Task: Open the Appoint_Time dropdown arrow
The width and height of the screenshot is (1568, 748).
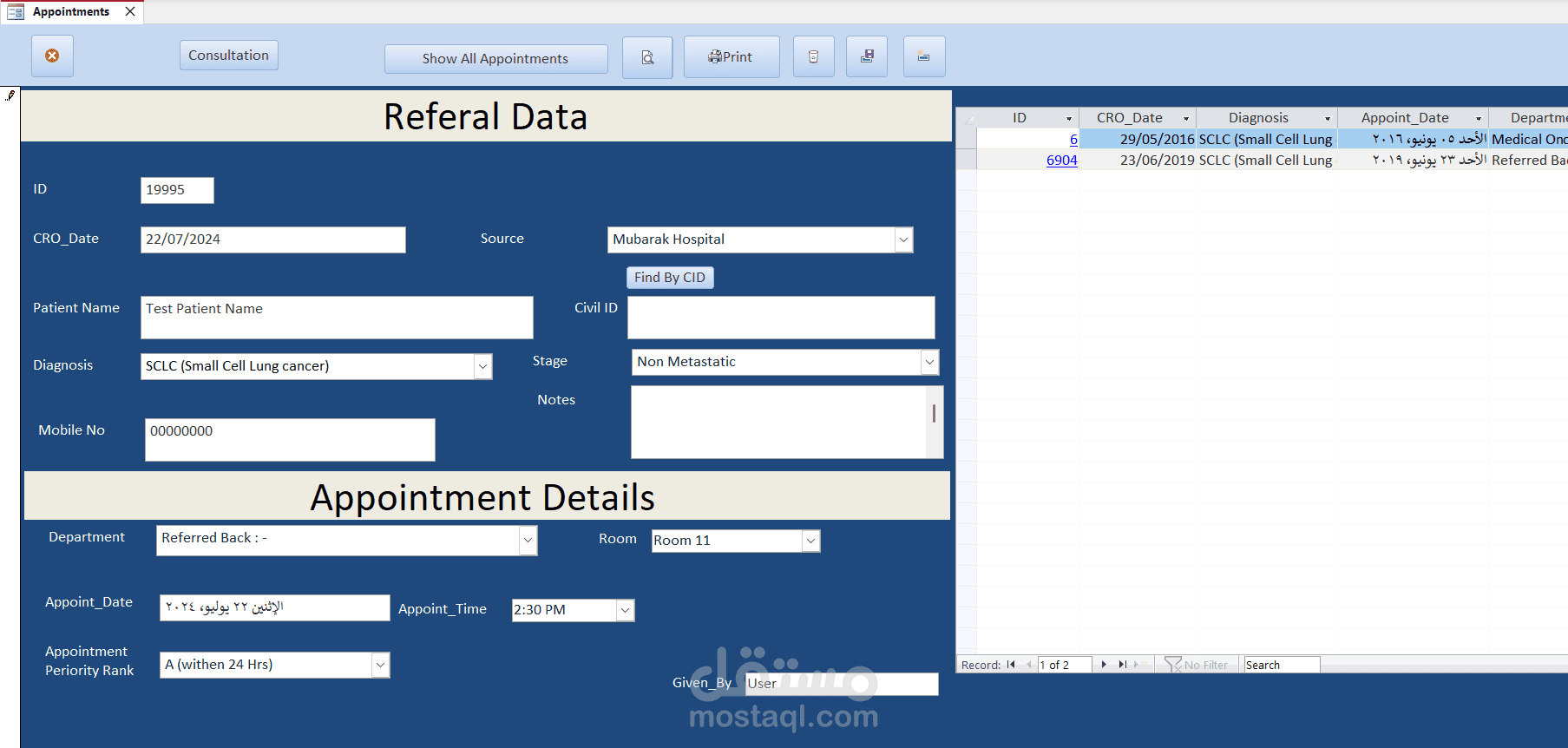Action: (x=625, y=611)
